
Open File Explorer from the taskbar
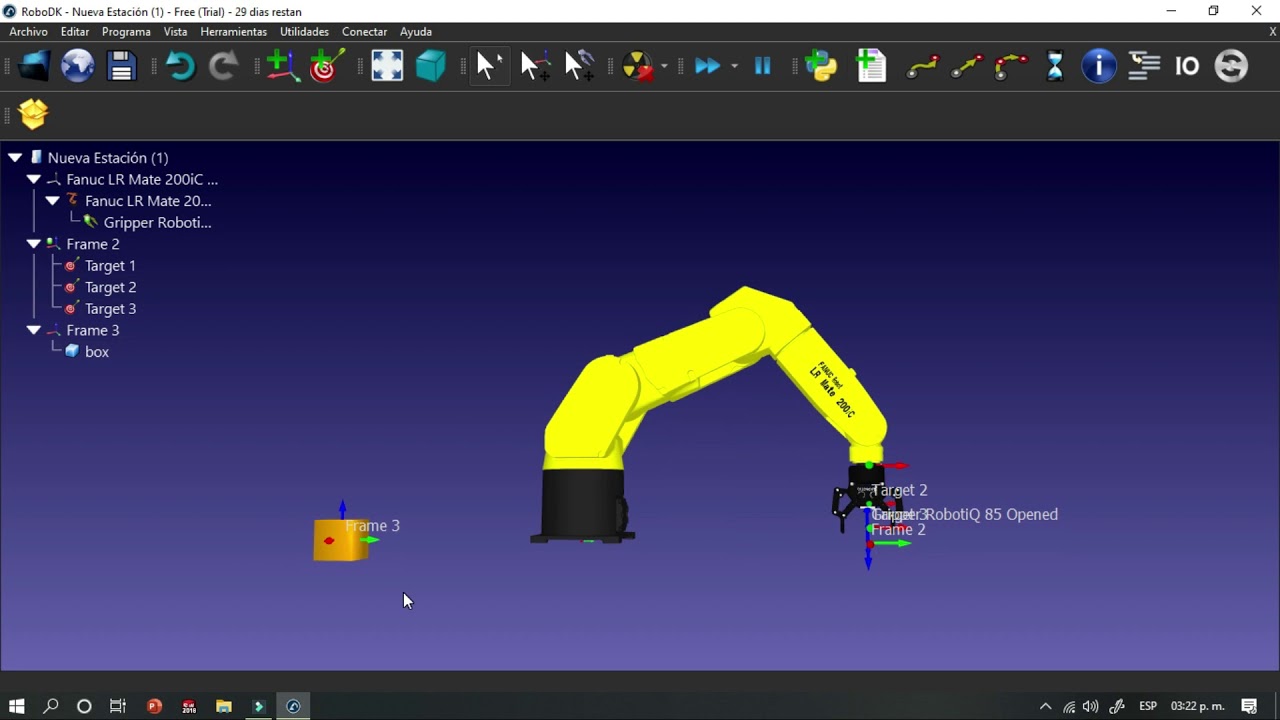pyautogui.click(x=224, y=706)
